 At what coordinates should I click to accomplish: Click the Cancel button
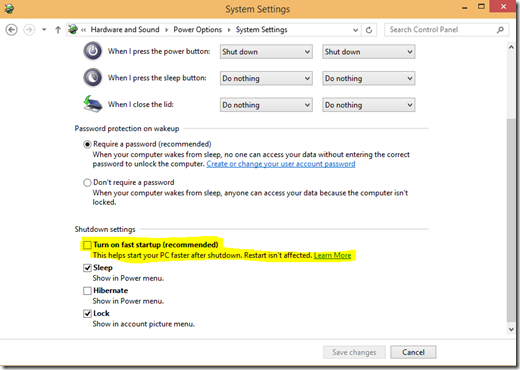pyautogui.click(x=413, y=352)
